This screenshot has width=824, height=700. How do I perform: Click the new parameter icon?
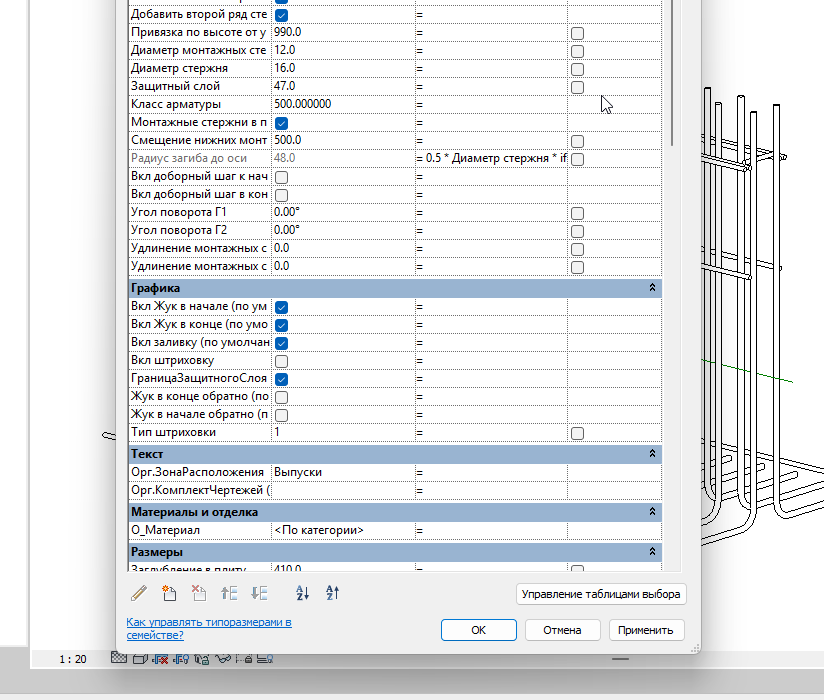point(169,593)
